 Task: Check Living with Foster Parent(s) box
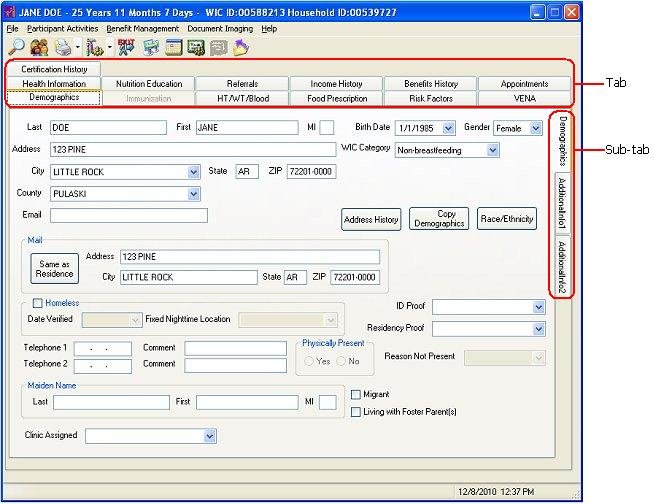356,412
